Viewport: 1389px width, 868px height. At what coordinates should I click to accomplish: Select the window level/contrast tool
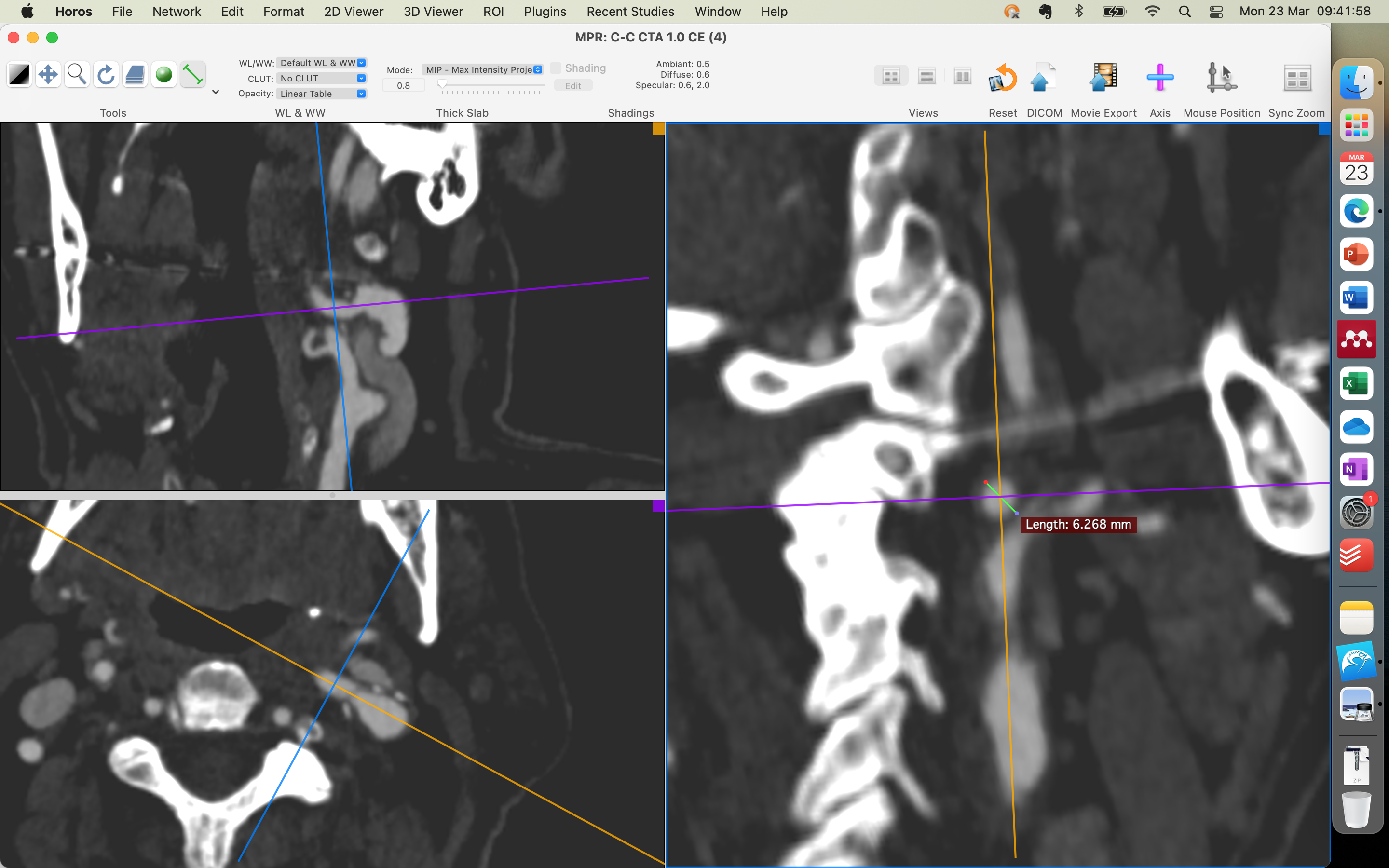click(x=19, y=75)
